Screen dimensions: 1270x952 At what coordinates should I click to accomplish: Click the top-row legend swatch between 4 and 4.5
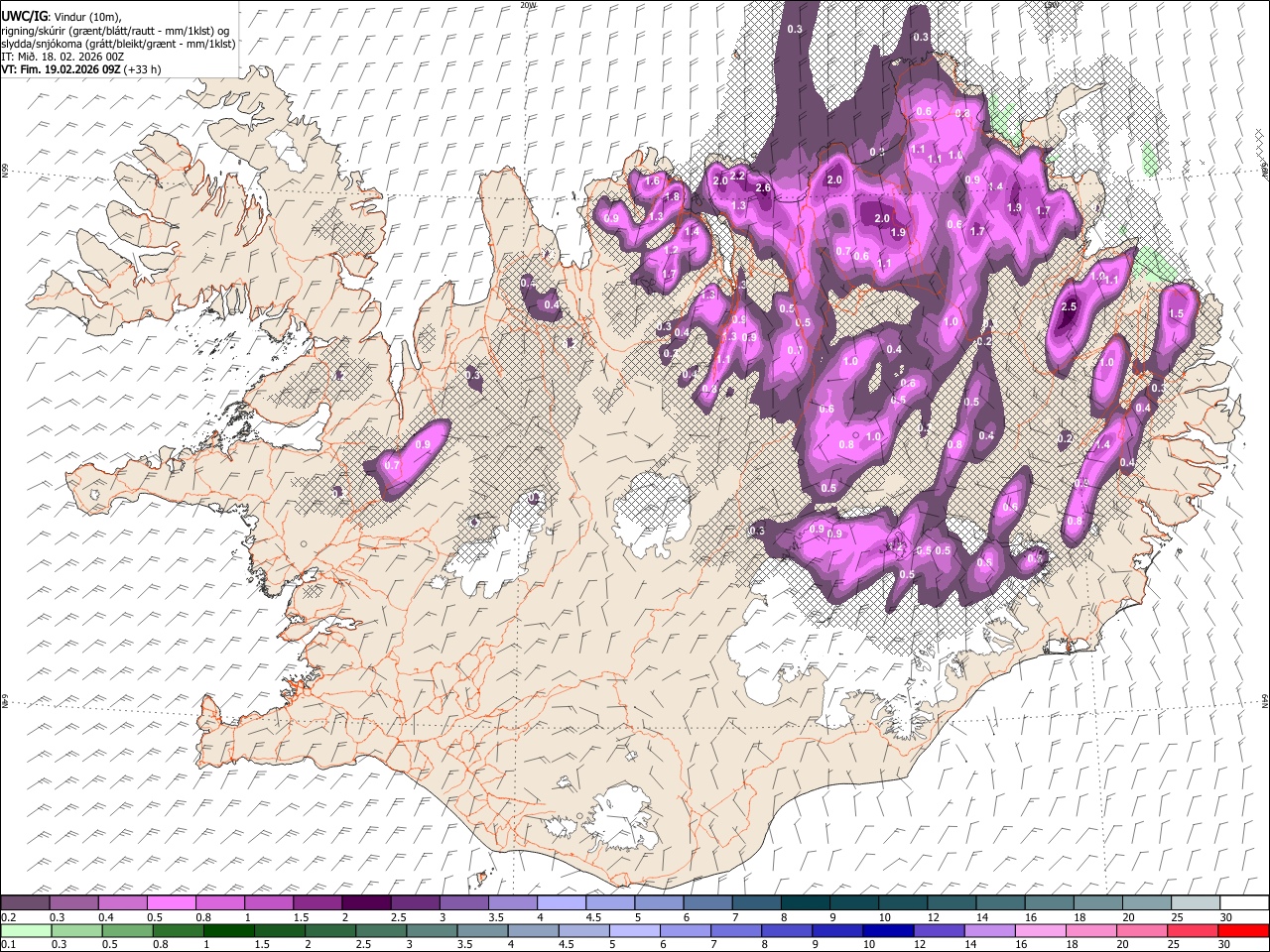pos(561,903)
